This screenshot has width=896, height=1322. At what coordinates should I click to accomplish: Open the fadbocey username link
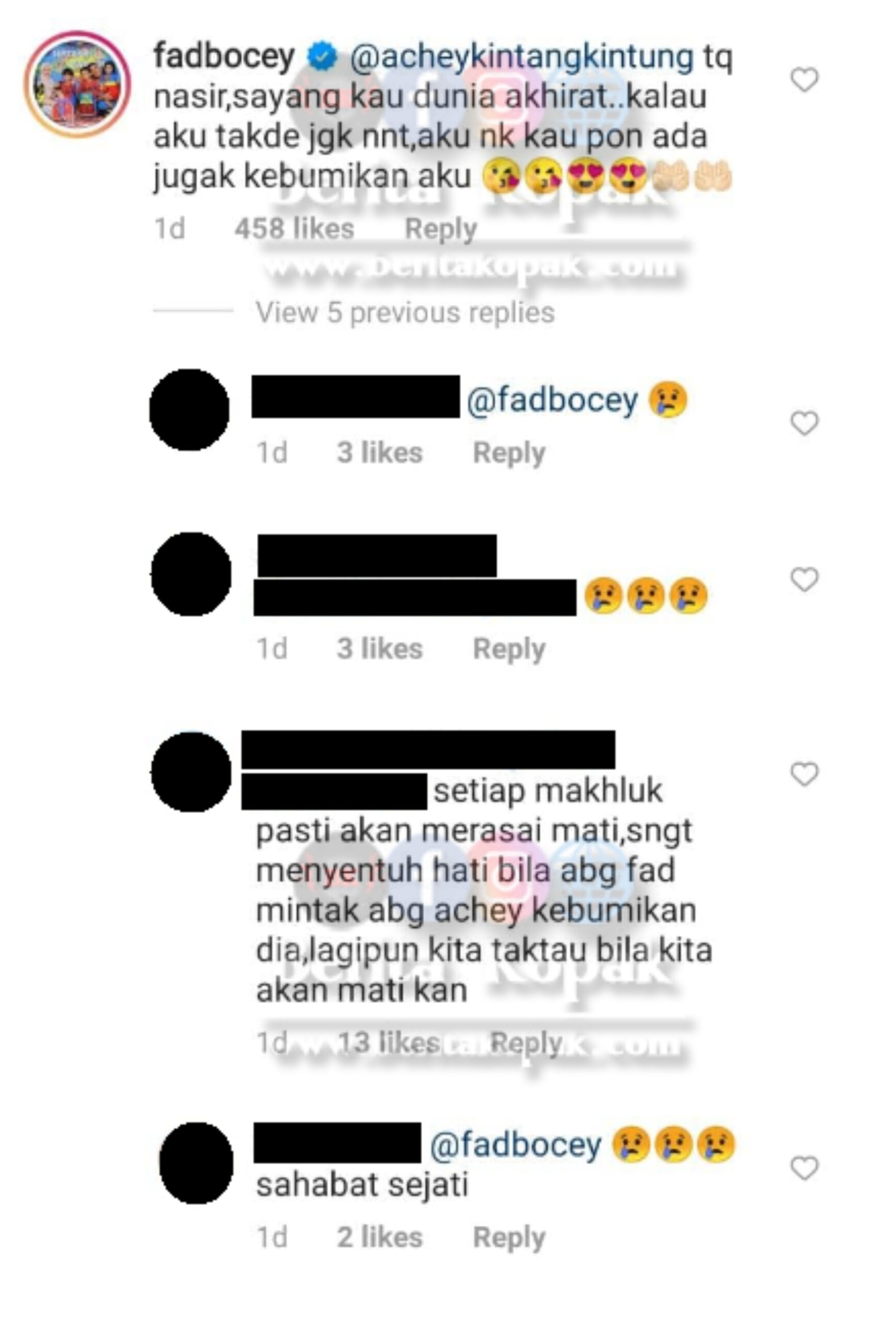(x=224, y=56)
